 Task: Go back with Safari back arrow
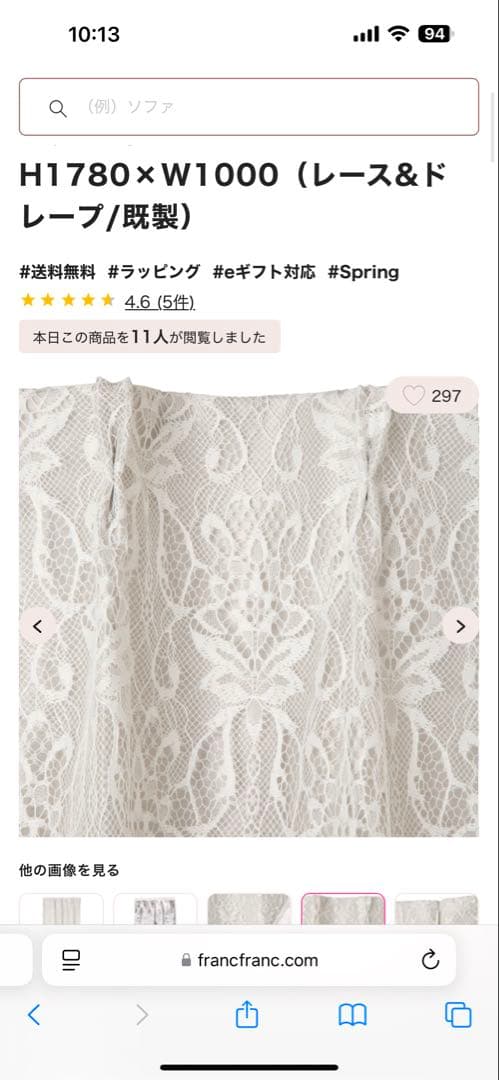(x=34, y=1015)
